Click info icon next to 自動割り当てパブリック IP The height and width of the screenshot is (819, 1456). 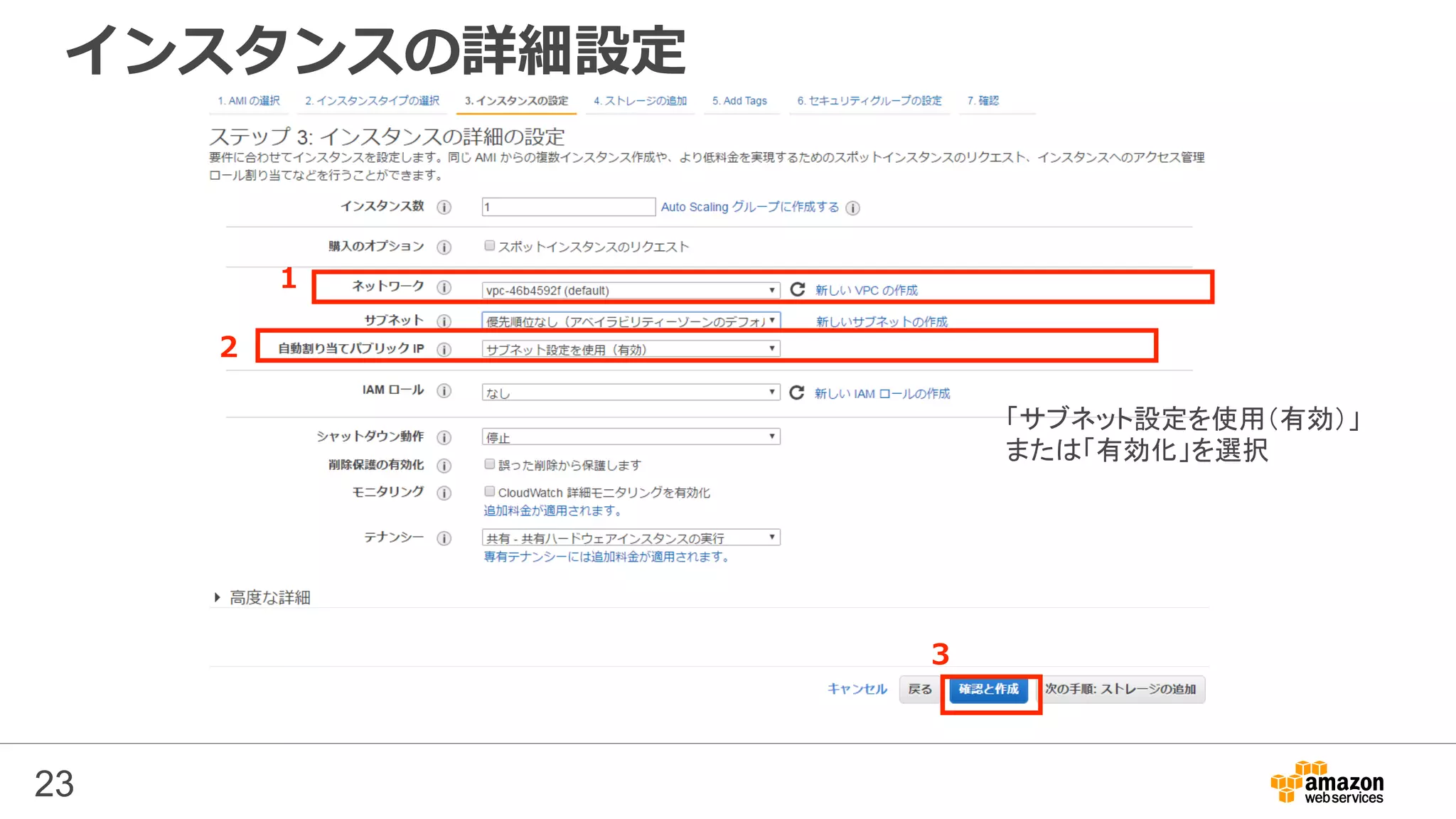[444, 349]
